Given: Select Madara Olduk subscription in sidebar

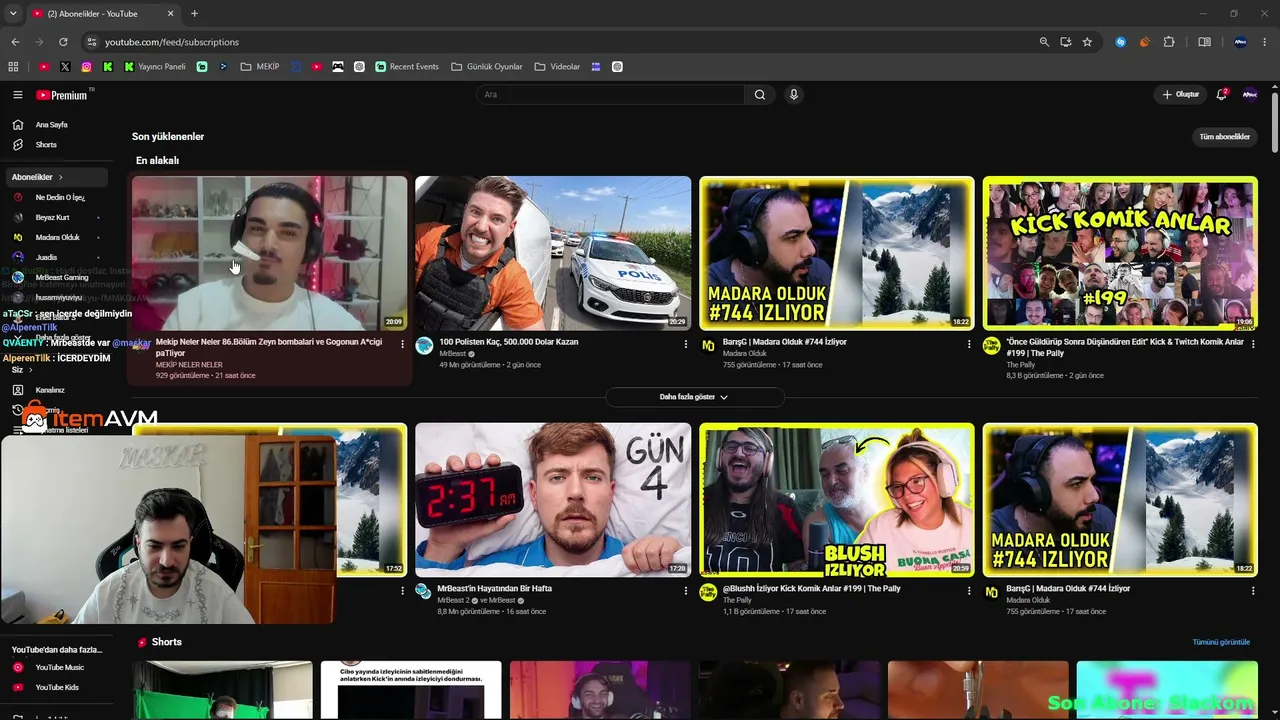Looking at the screenshot, I should pyautogui.click(x=58, y=237).
